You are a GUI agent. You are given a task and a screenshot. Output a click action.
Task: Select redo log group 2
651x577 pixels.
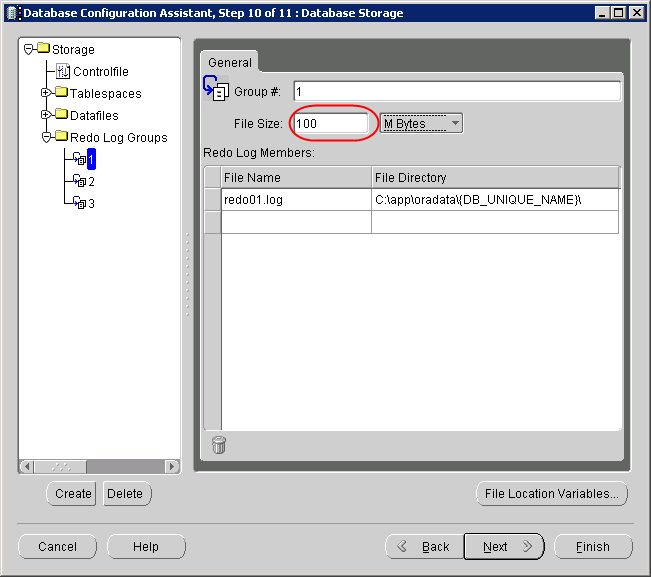(x=91, y=181)
